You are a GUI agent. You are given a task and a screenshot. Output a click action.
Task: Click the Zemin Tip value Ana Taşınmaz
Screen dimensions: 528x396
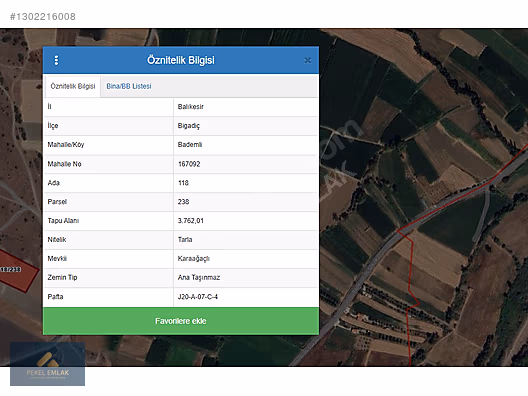(x=199, y=277)
